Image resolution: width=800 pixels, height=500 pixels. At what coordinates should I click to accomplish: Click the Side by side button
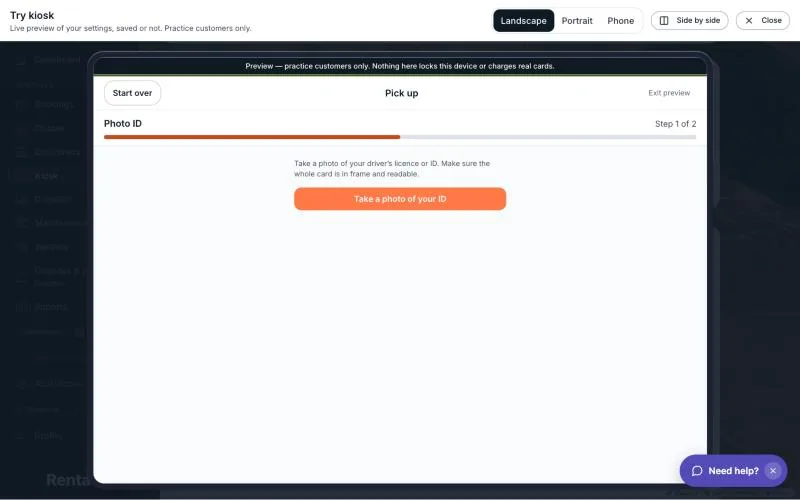pos(689,20)
